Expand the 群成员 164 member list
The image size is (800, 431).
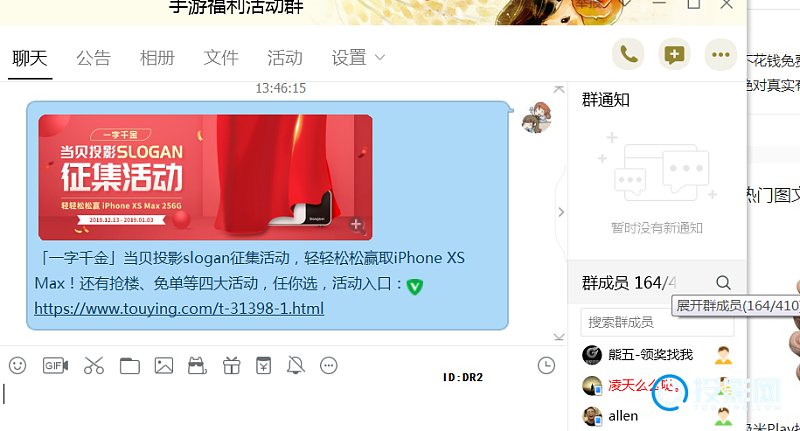[629, 283]
